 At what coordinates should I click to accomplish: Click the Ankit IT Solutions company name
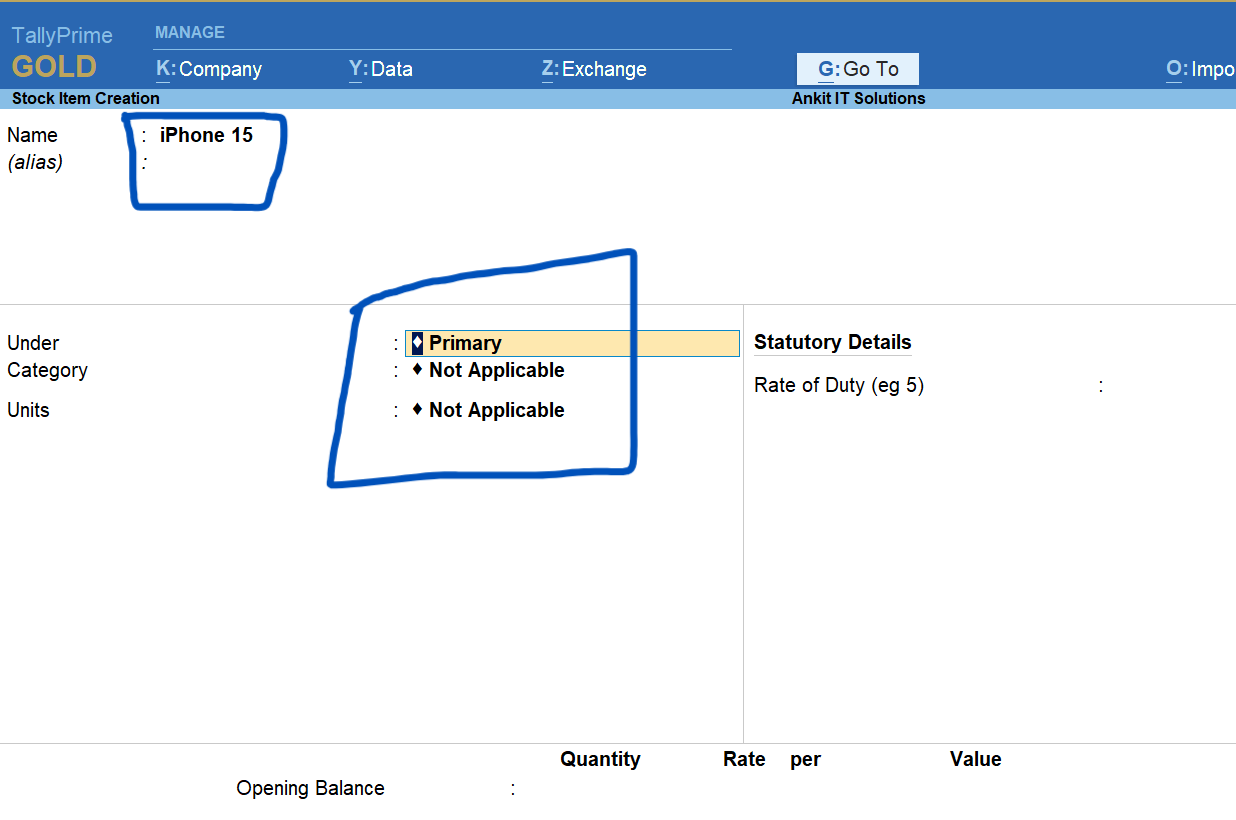click(859, 98)
